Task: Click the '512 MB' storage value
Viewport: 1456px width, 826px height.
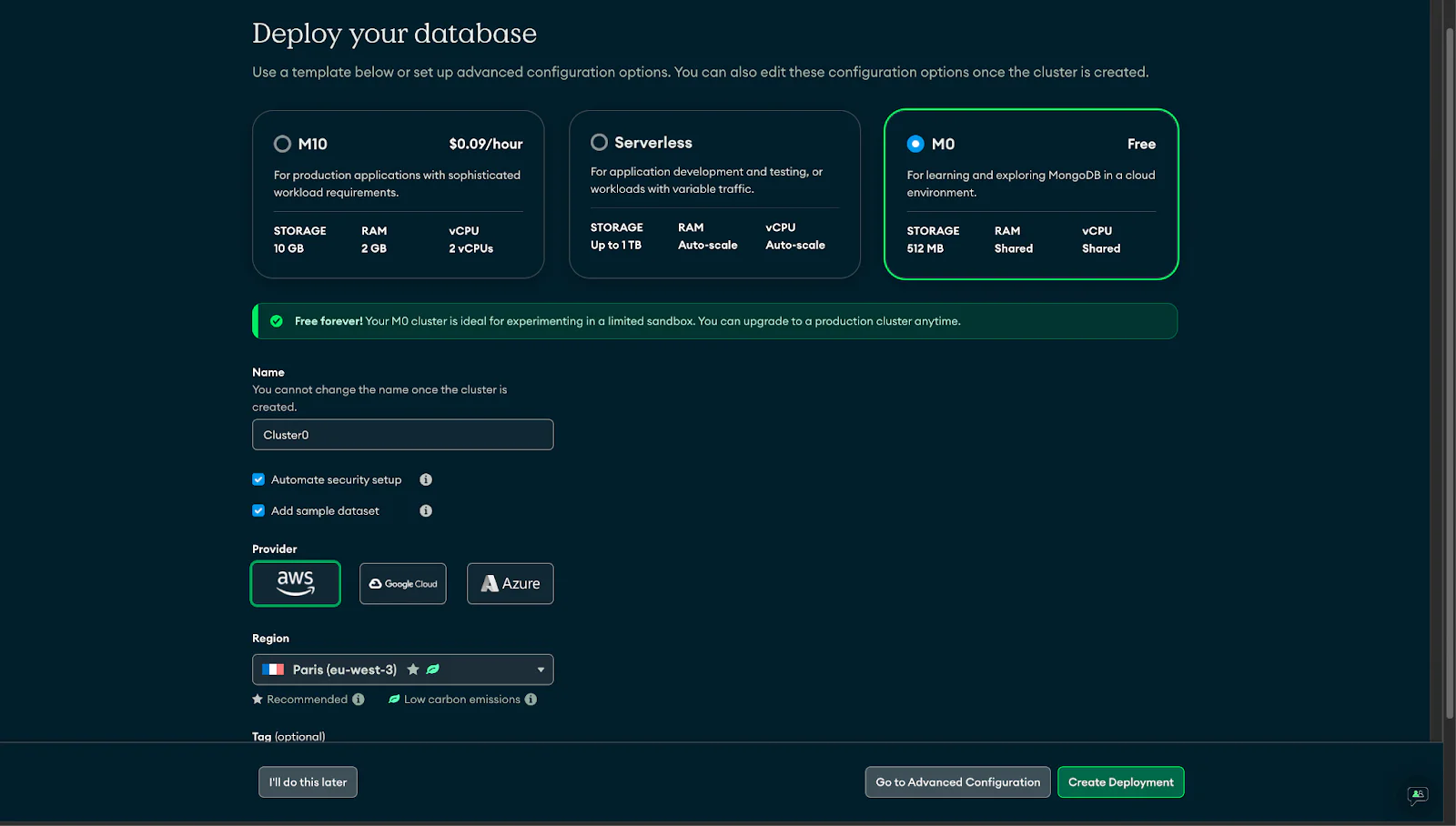Action: [x=925, y=248]
